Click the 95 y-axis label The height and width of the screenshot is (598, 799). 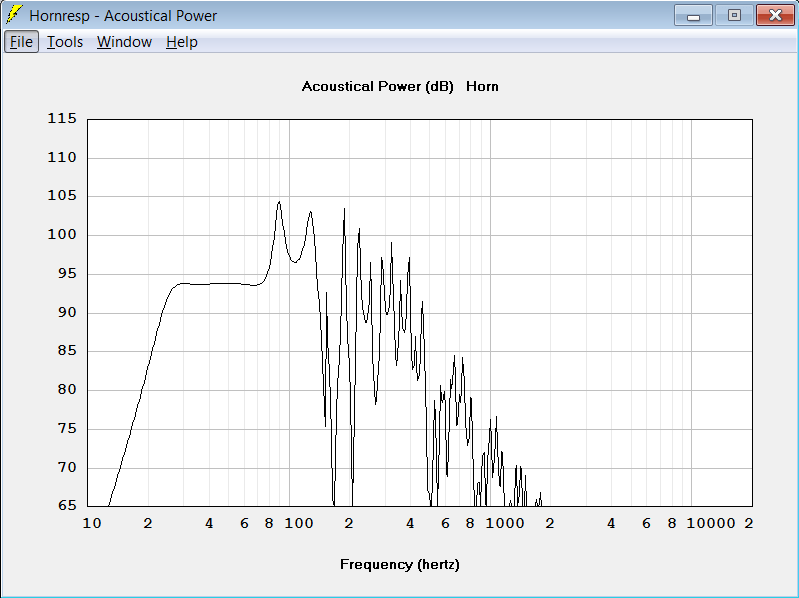point(67,274)
